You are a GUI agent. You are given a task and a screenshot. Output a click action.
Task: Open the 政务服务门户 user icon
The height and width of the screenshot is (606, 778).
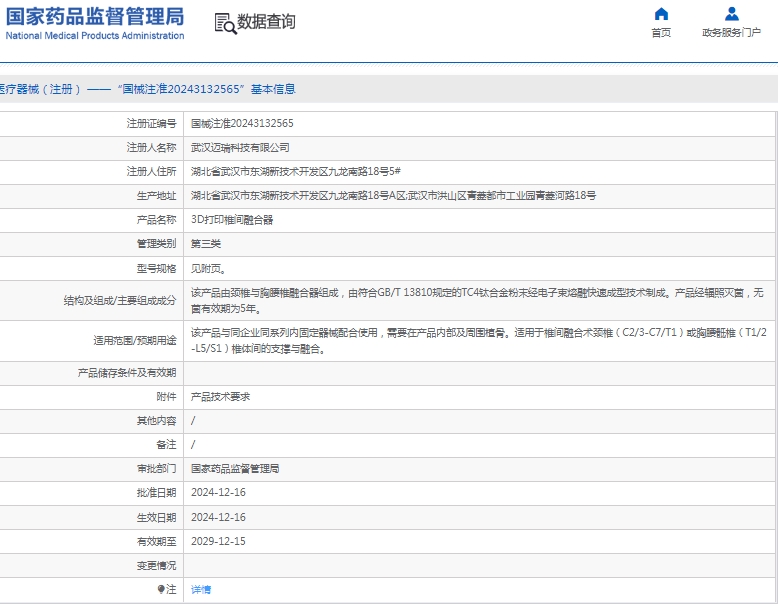tap(731, 14)
